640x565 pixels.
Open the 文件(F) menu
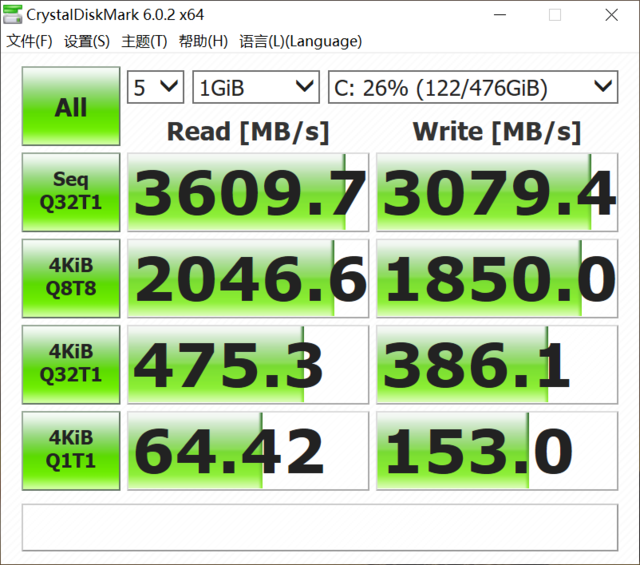pos(29,41)
